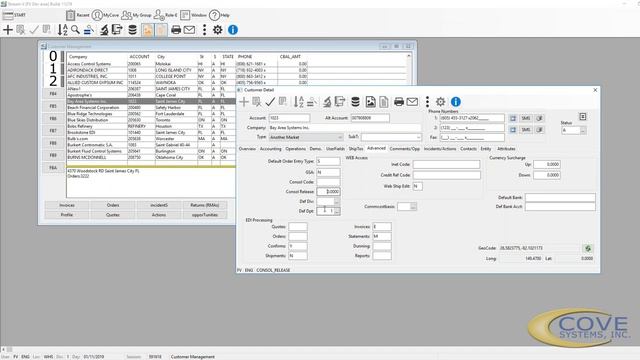Click the export icon in Customer Detail toolbar

coord(340,102)
